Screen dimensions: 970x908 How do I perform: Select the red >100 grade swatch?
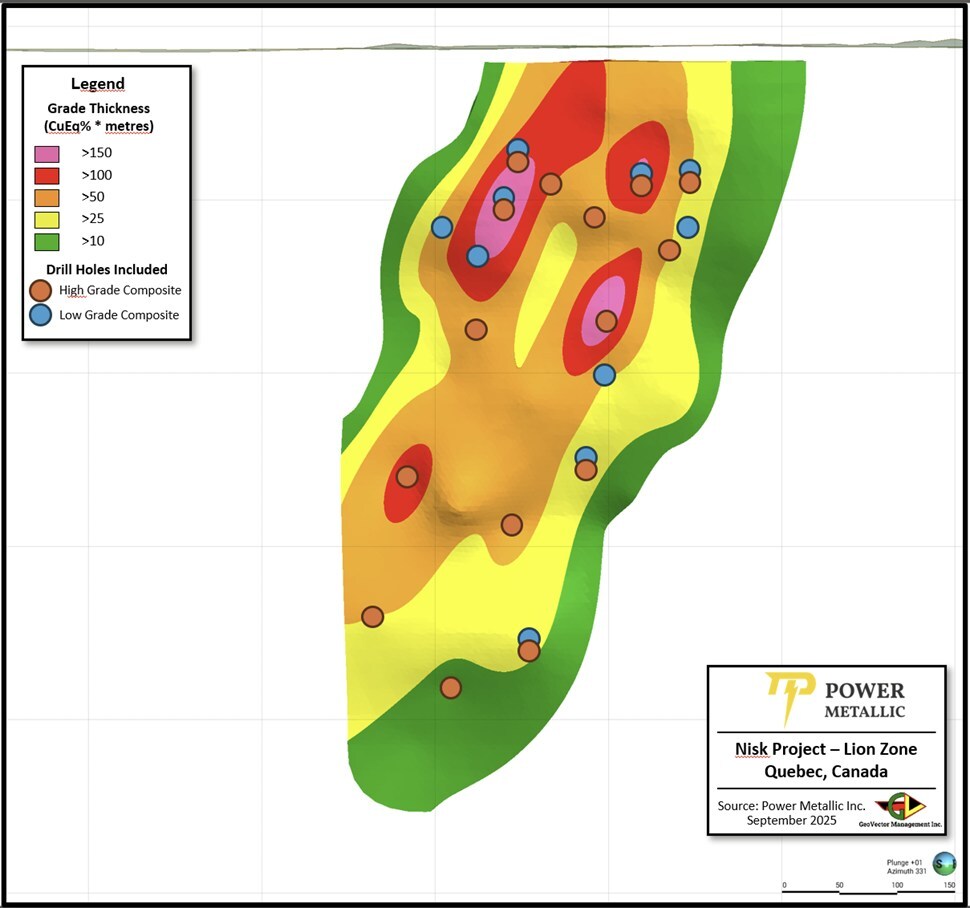click(47, 176)
